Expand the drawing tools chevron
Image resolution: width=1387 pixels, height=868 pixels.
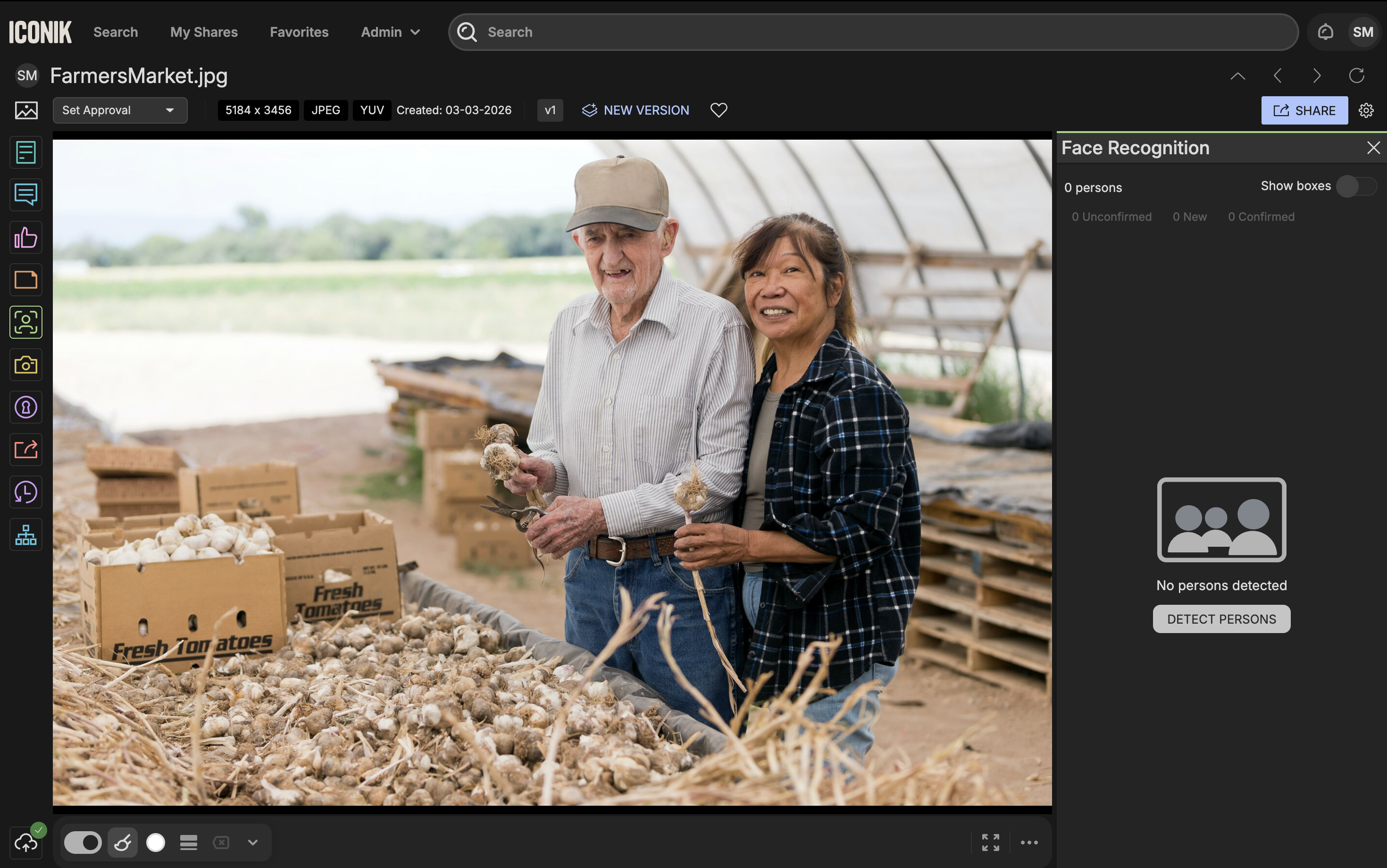(x=252, y=842)
